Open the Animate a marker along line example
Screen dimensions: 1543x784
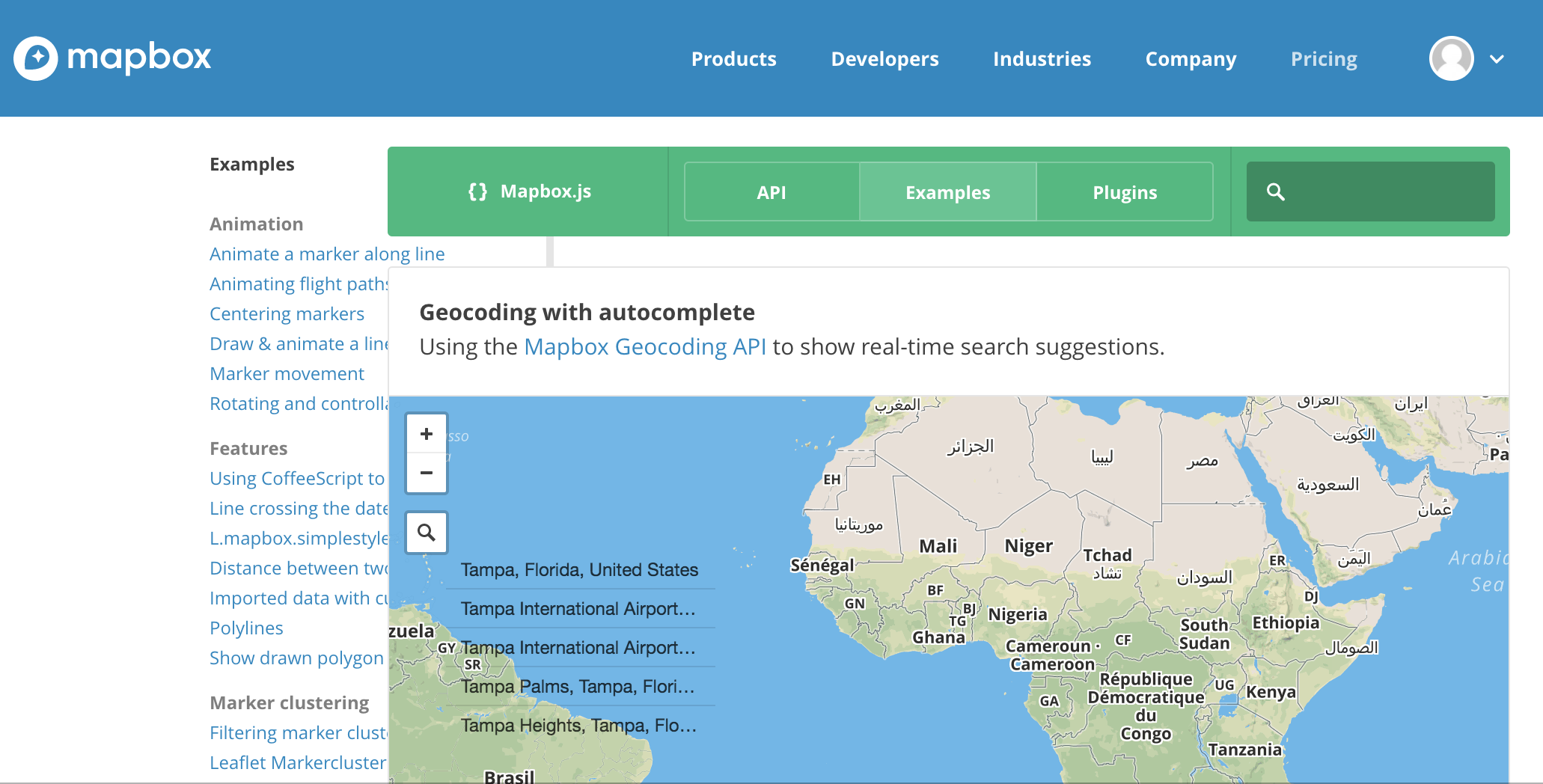coord(327,254)
